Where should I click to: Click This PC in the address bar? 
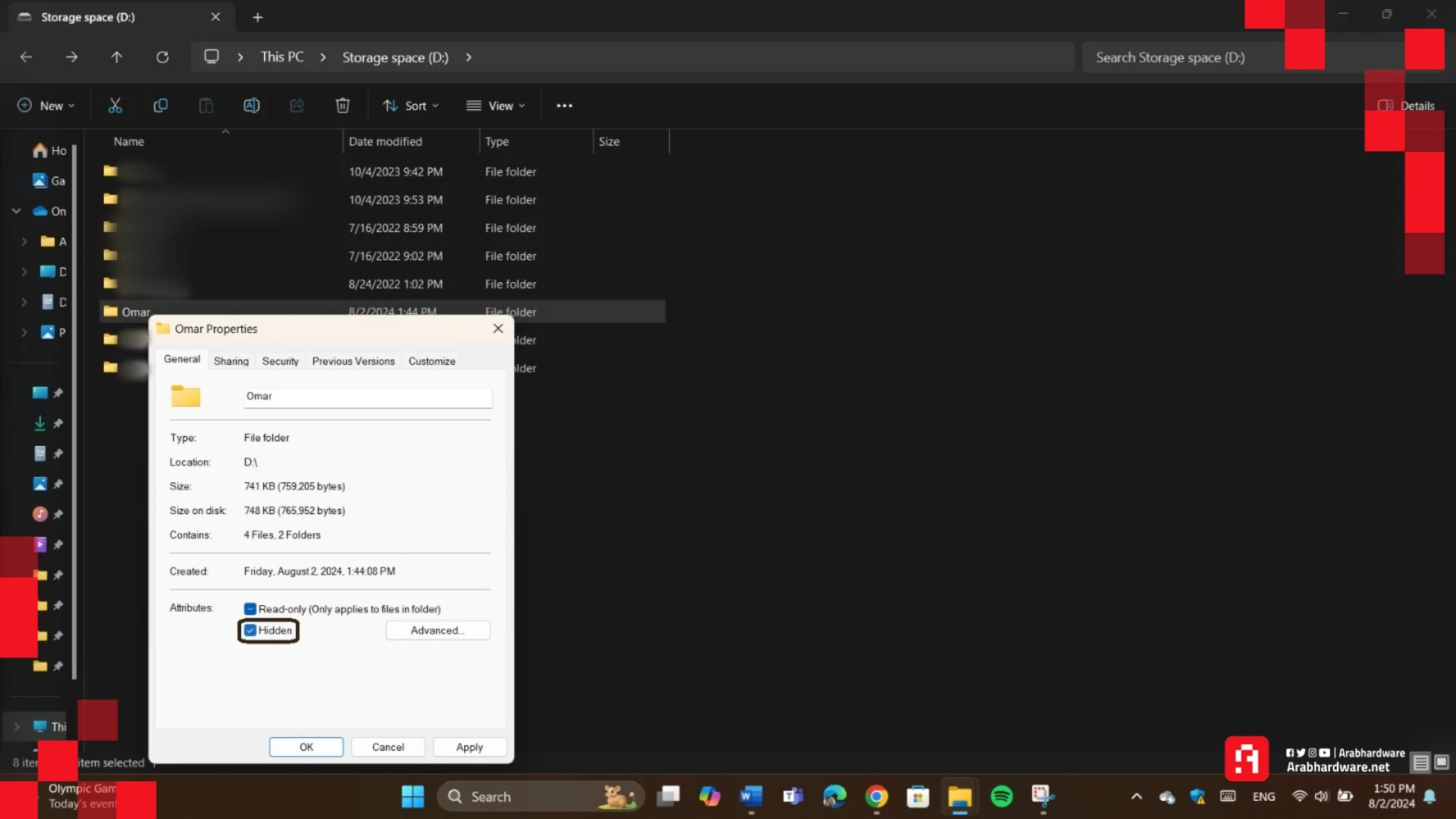282,57
